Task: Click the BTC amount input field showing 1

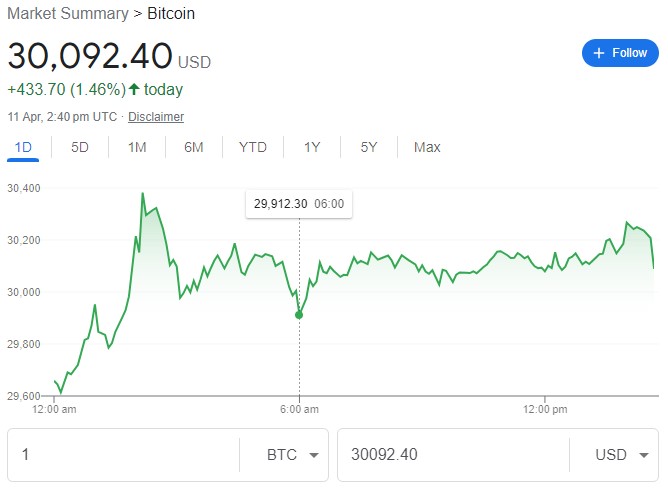Action: pos(123,455)
